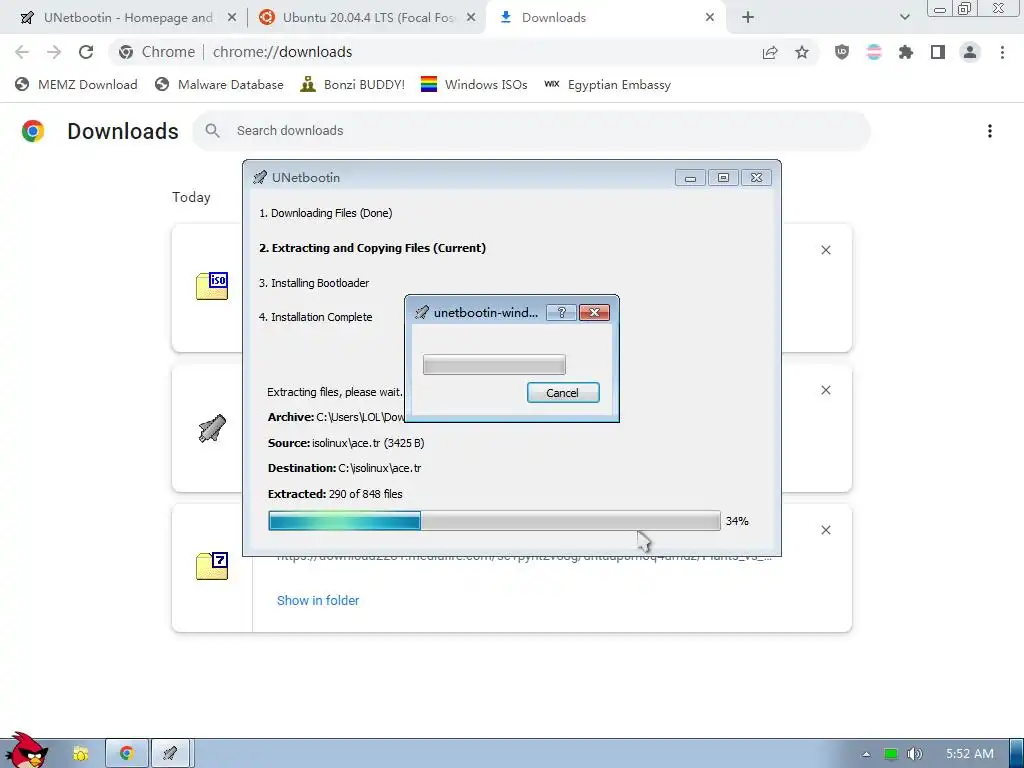Click 'Extracted: 290 of 848 files' text

[335, 494]
